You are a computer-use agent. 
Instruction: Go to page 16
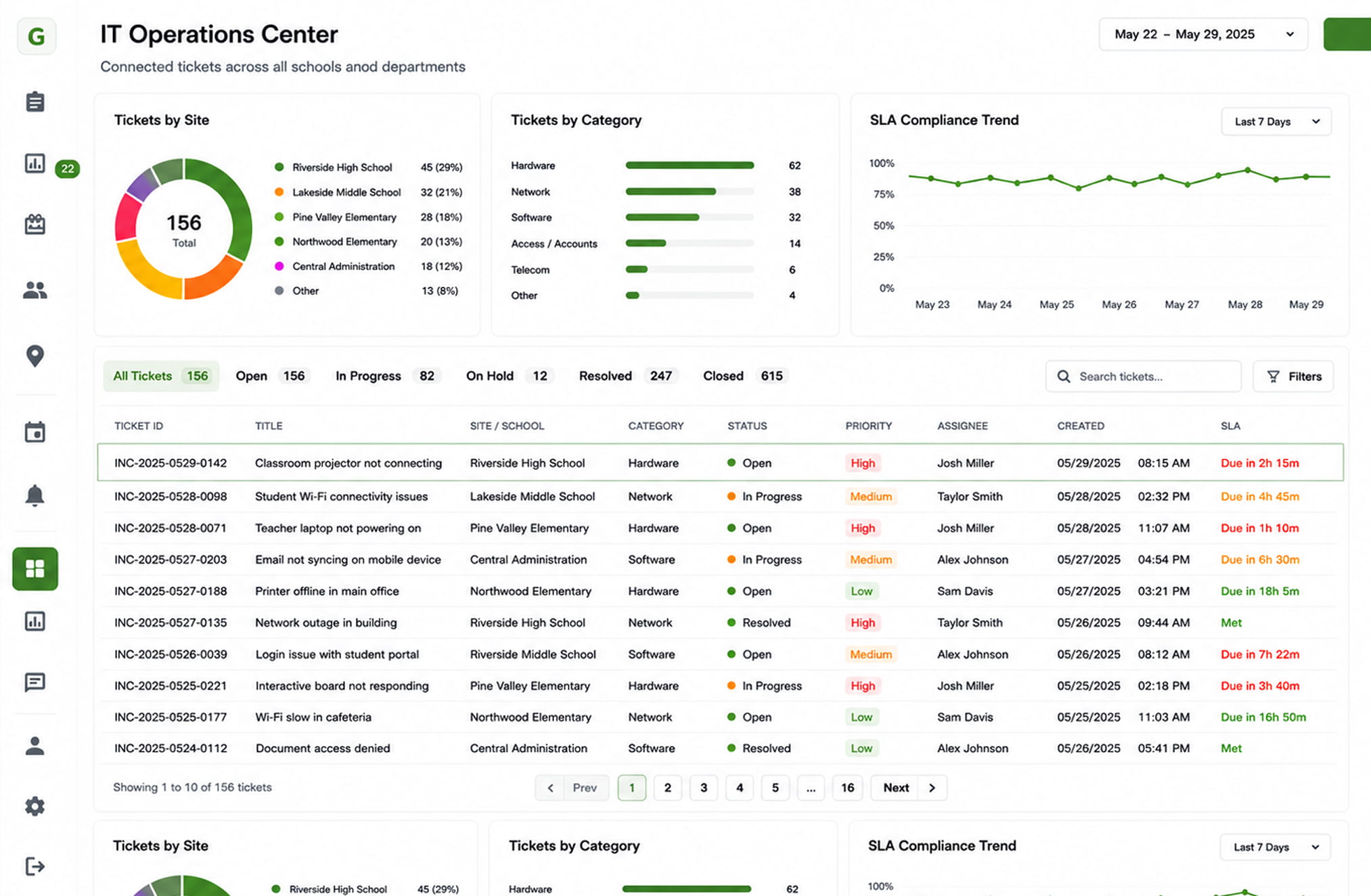(847, 788)
